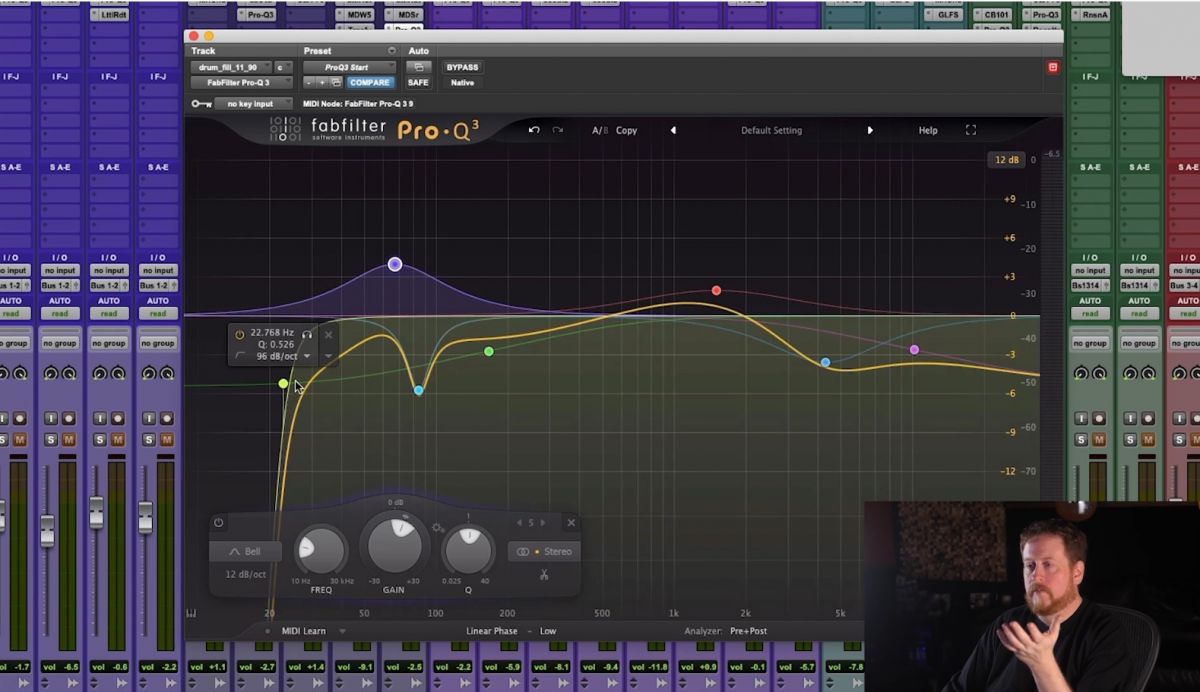Click A/B to switch plugin state
The image size is (1200, 692).
pos(598,130)
